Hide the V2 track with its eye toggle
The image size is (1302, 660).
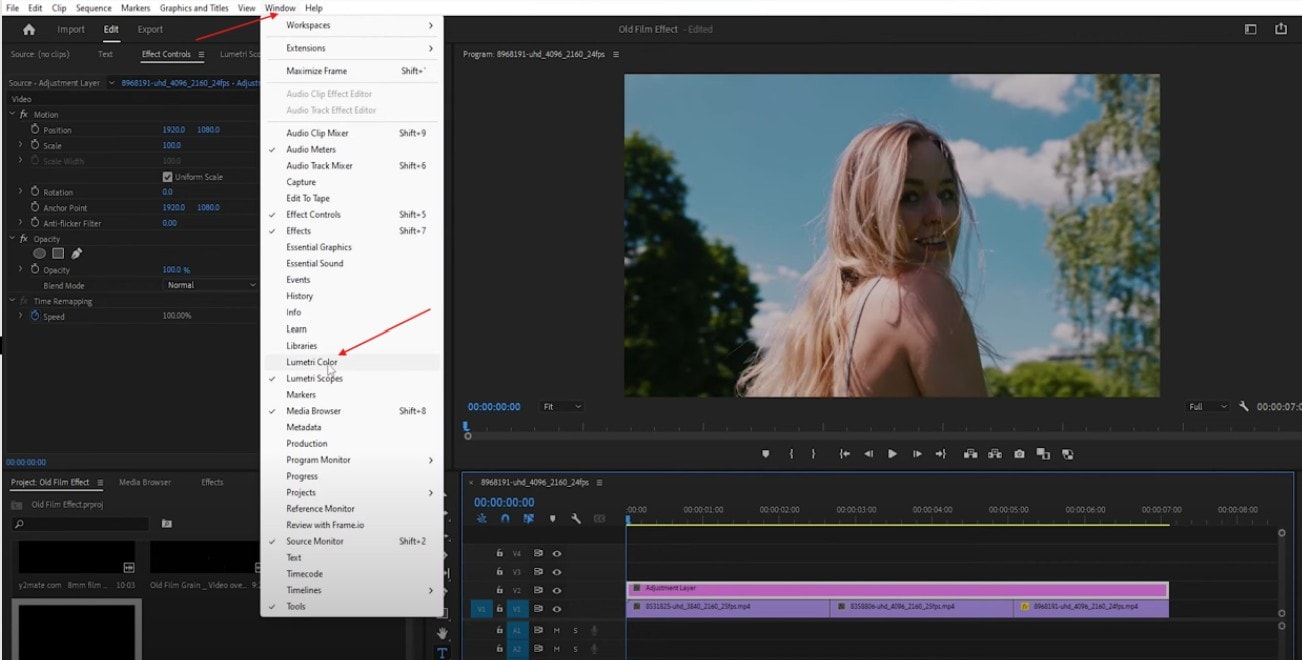coord(556,591)
